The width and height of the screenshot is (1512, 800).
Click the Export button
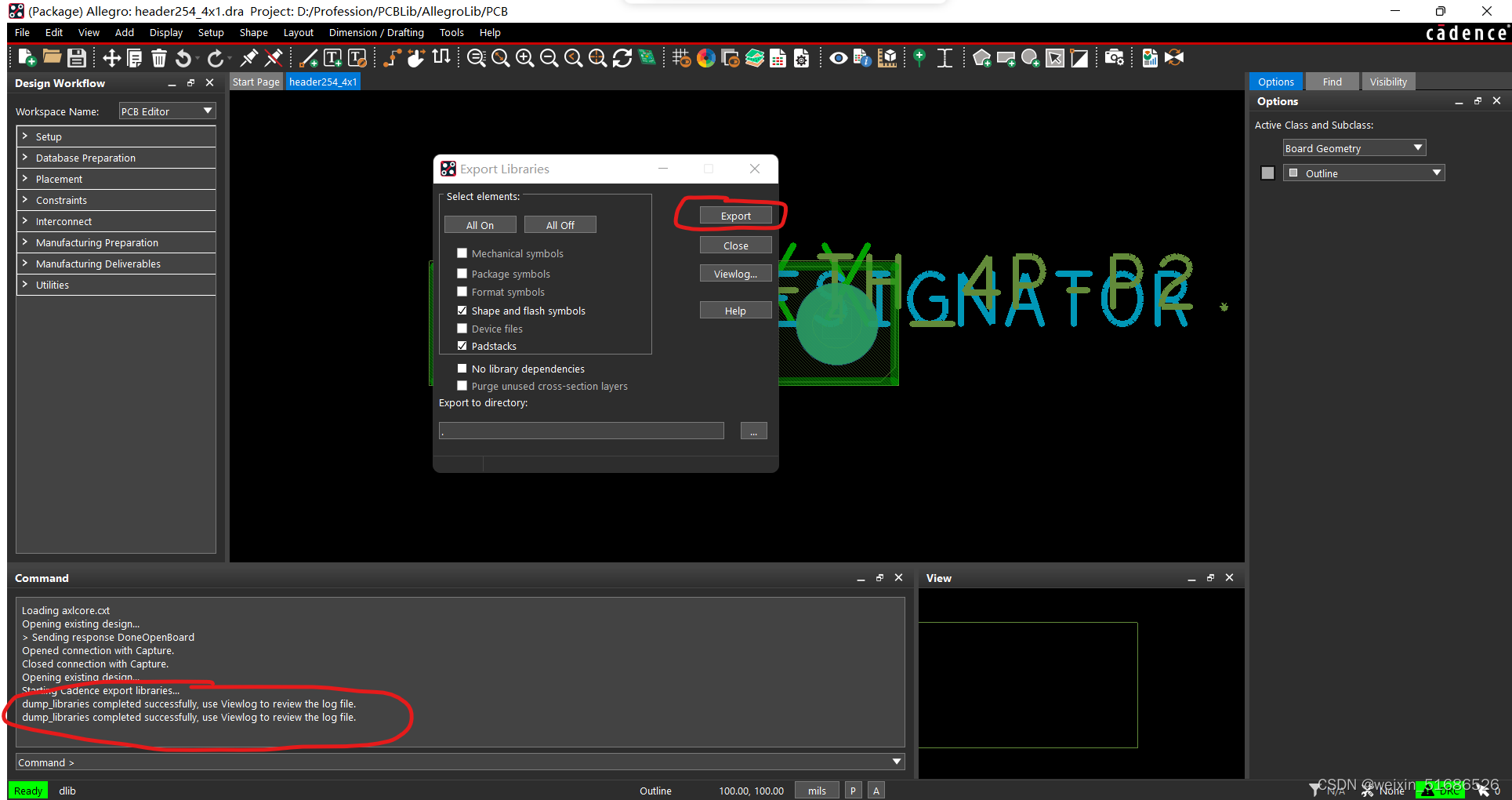click(x=735, y=216)
